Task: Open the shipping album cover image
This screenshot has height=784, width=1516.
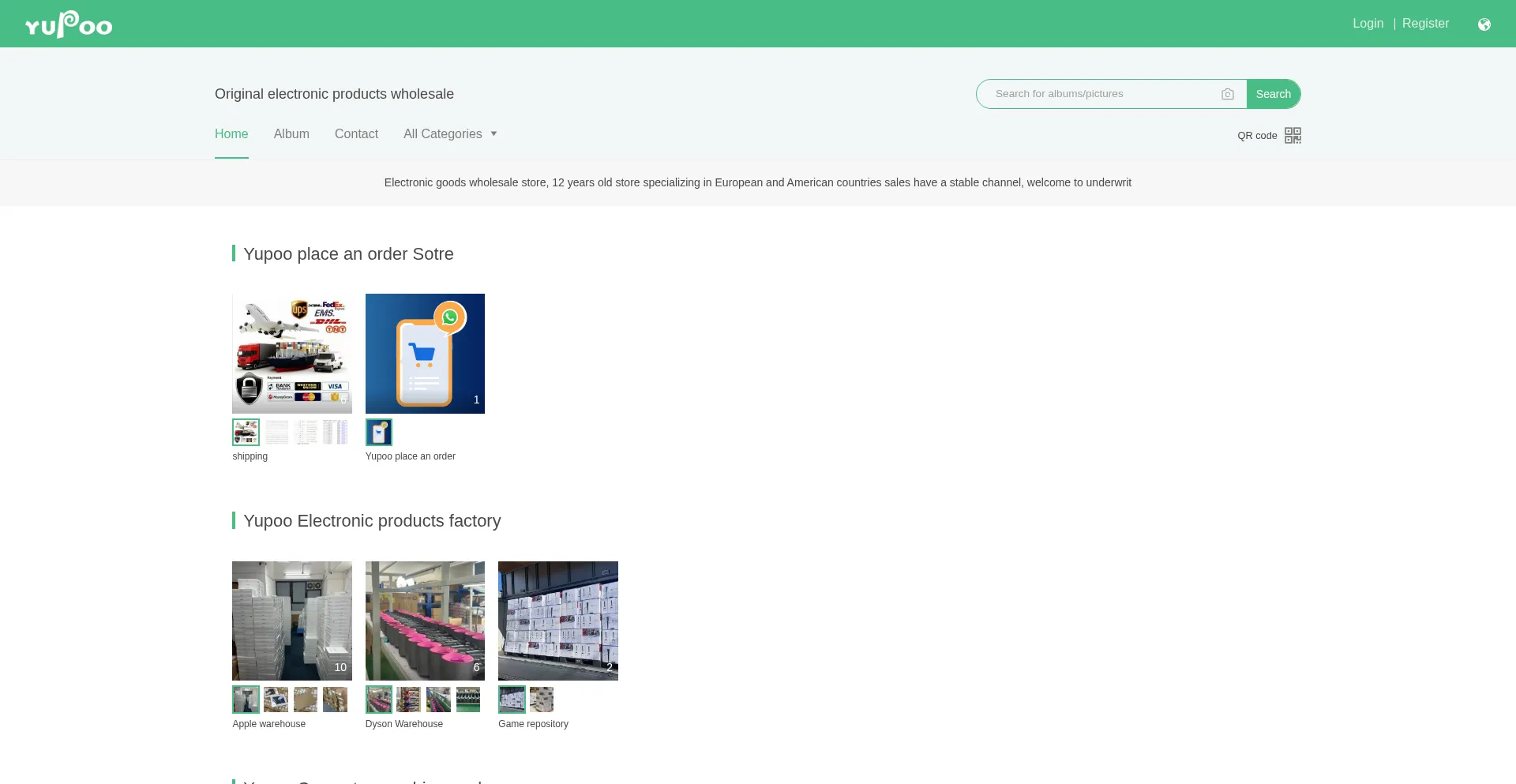Action: tap(292, 354)
